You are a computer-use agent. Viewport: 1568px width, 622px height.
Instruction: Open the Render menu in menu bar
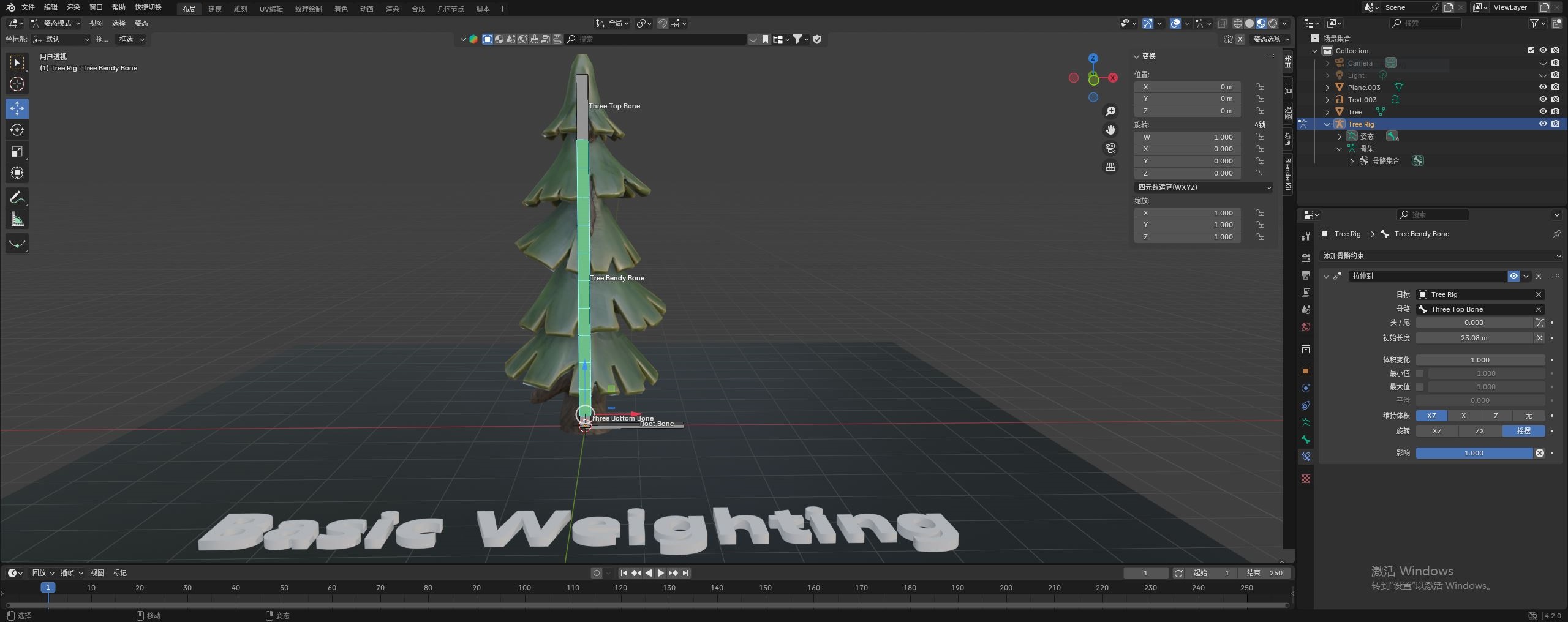coord(73,7)
